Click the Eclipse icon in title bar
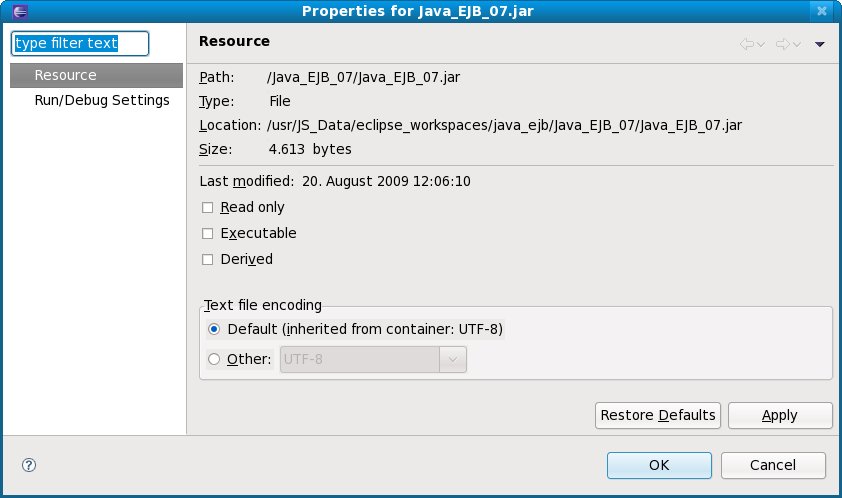This screenshot has height=498, width=842. pos(13,11)
